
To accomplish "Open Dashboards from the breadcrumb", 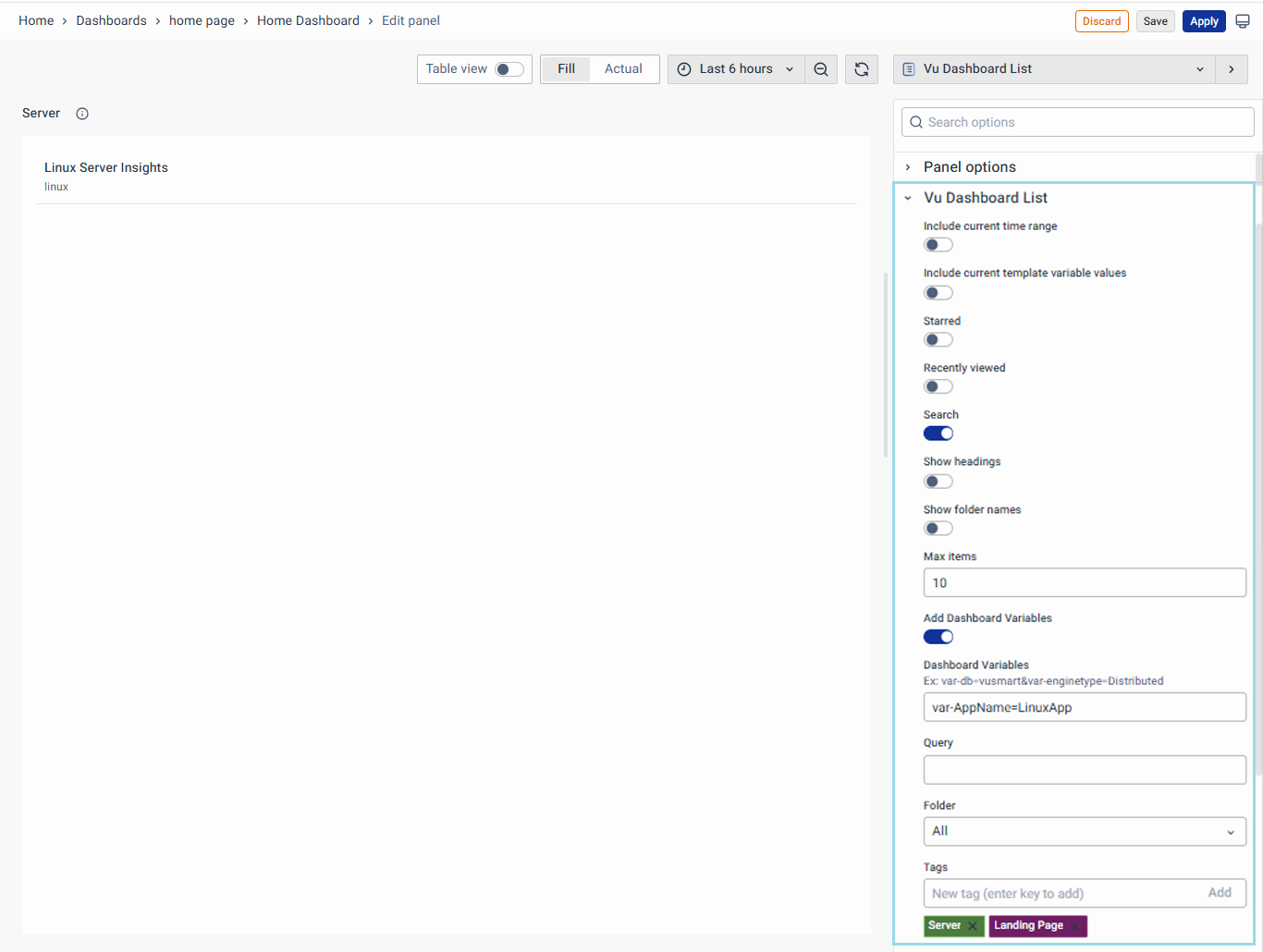I will pos(111,20).
